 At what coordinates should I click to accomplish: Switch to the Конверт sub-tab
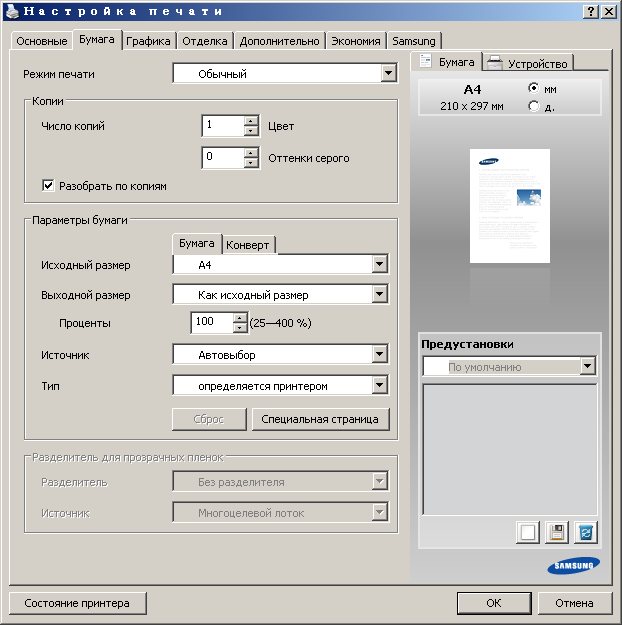[248, 245]
